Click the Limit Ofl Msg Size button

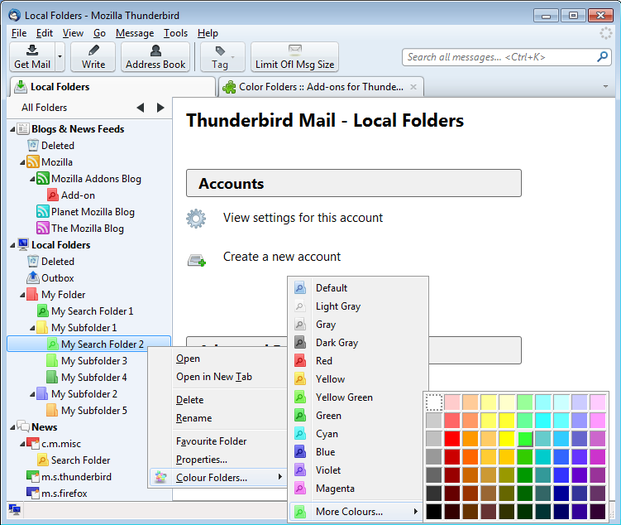pos(294,57)
